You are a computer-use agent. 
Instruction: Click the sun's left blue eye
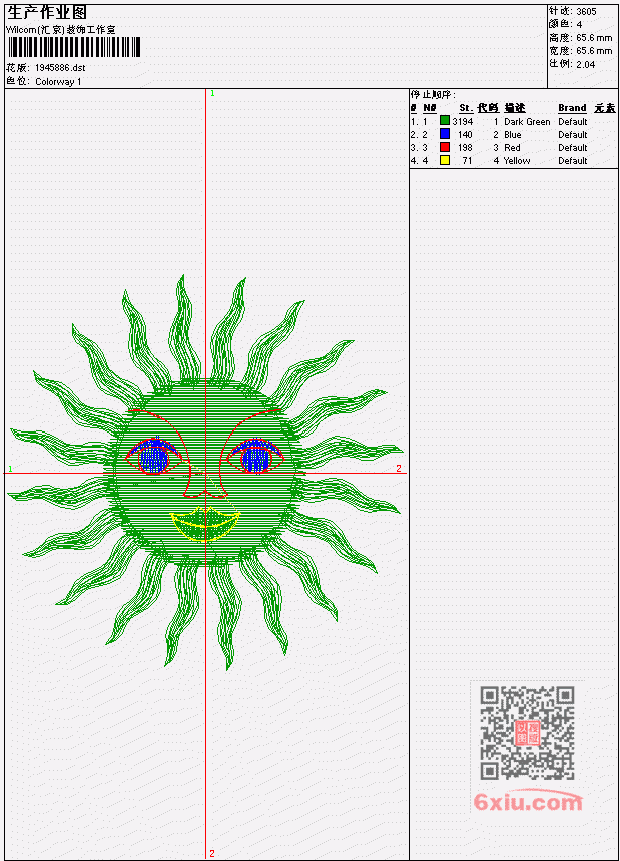(x=153, y=457)
